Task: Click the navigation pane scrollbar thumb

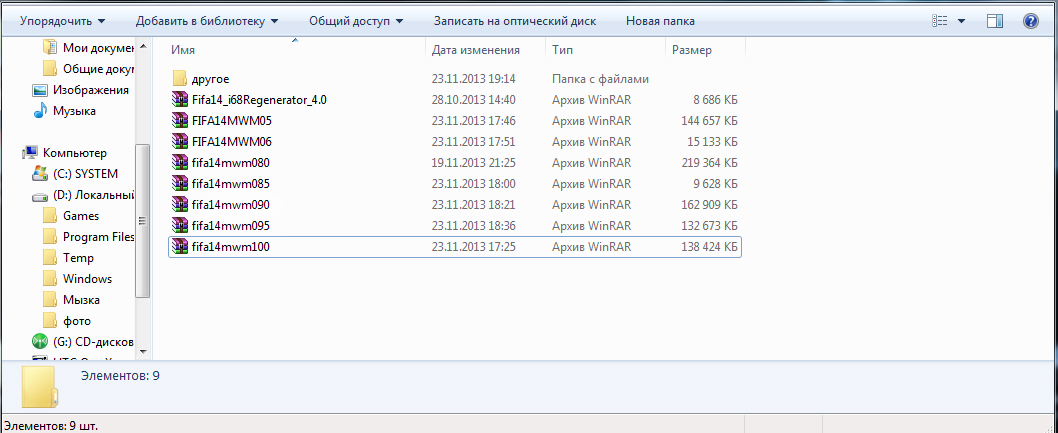Action: [143, 221]
